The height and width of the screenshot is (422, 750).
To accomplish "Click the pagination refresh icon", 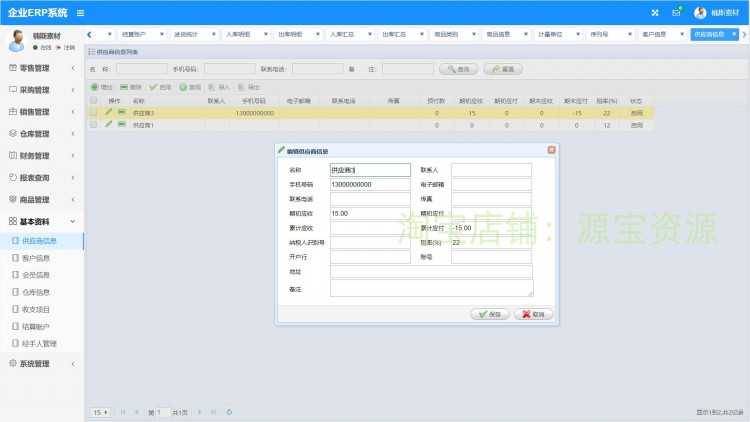I will pos(229,412).
